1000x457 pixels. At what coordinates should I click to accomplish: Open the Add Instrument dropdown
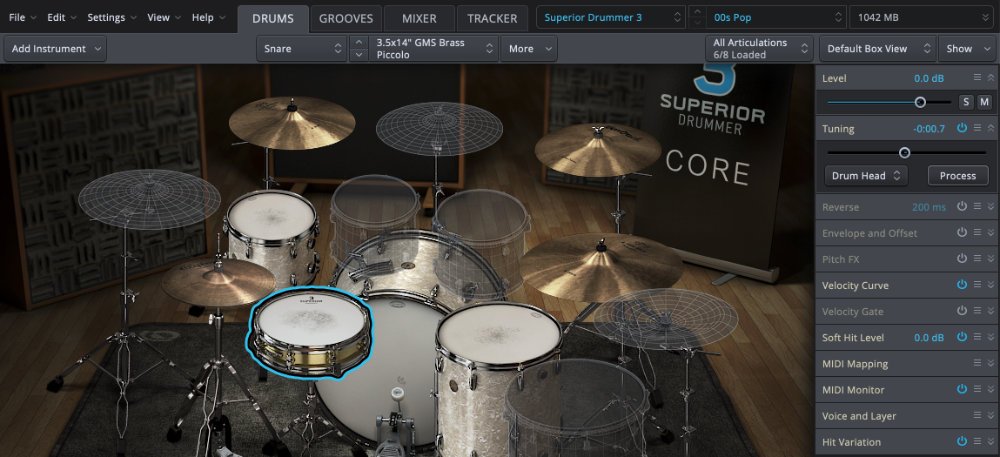(55, 48)
